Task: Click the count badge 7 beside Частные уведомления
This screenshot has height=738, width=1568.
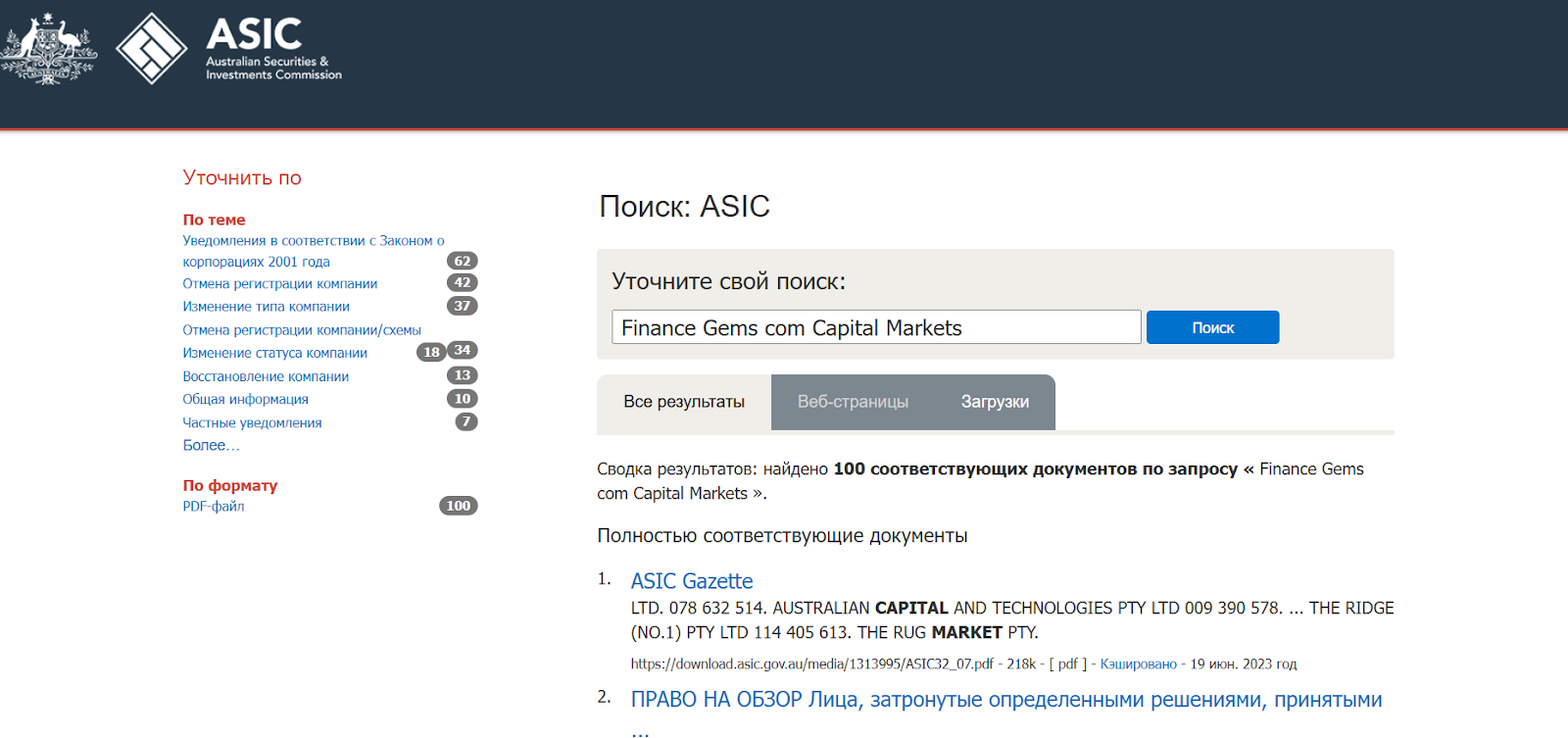Action: click(x=466, y=421)
